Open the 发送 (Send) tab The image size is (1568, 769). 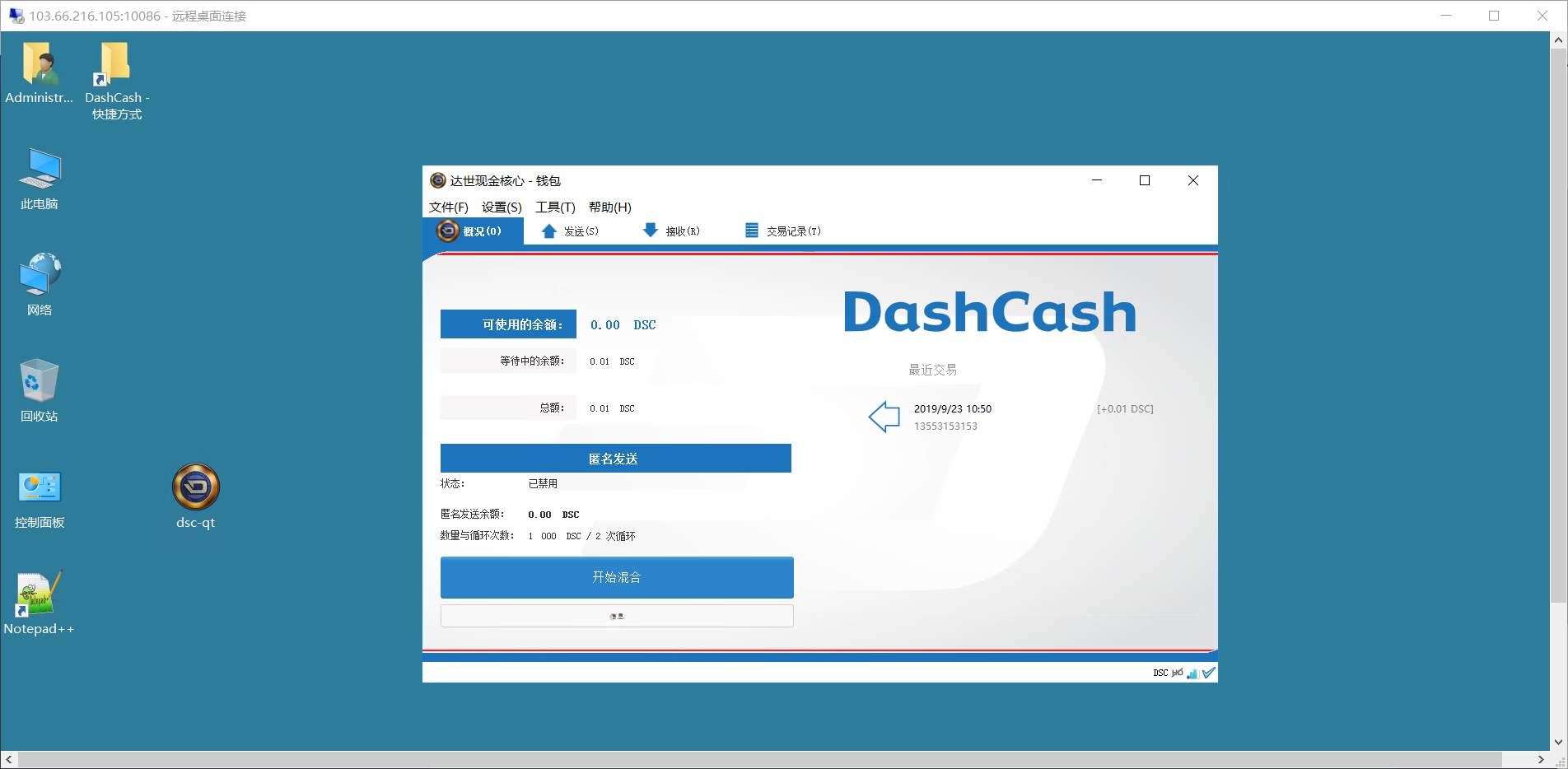tap(570, 231)
